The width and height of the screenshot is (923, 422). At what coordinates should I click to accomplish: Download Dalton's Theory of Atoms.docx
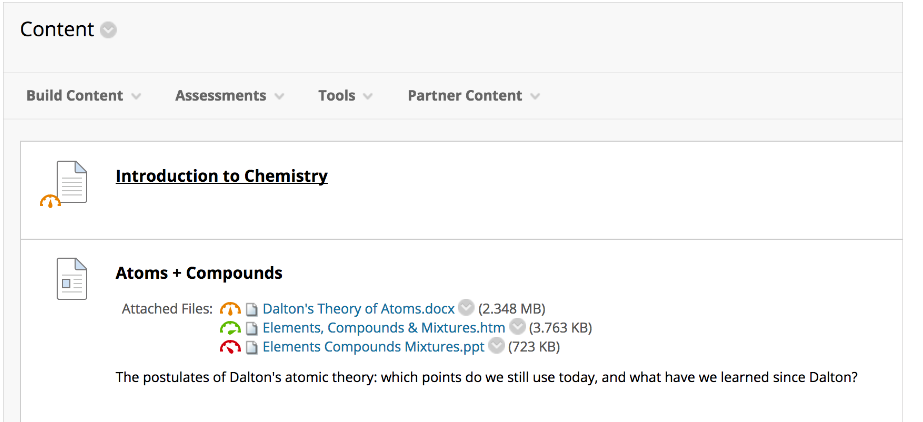[x=358, y=308]
